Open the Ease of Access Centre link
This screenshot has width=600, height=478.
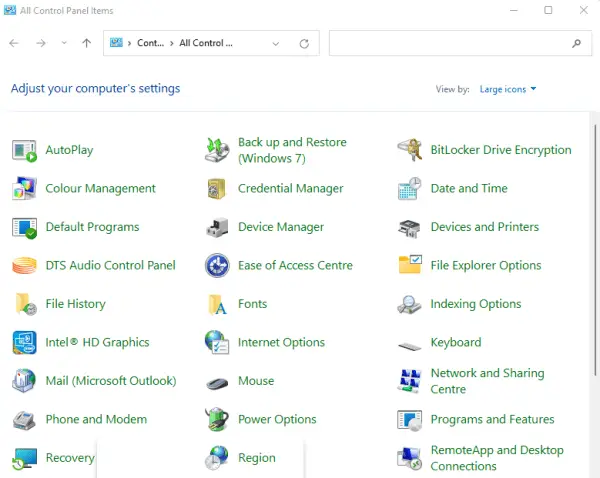coord(295,265)
